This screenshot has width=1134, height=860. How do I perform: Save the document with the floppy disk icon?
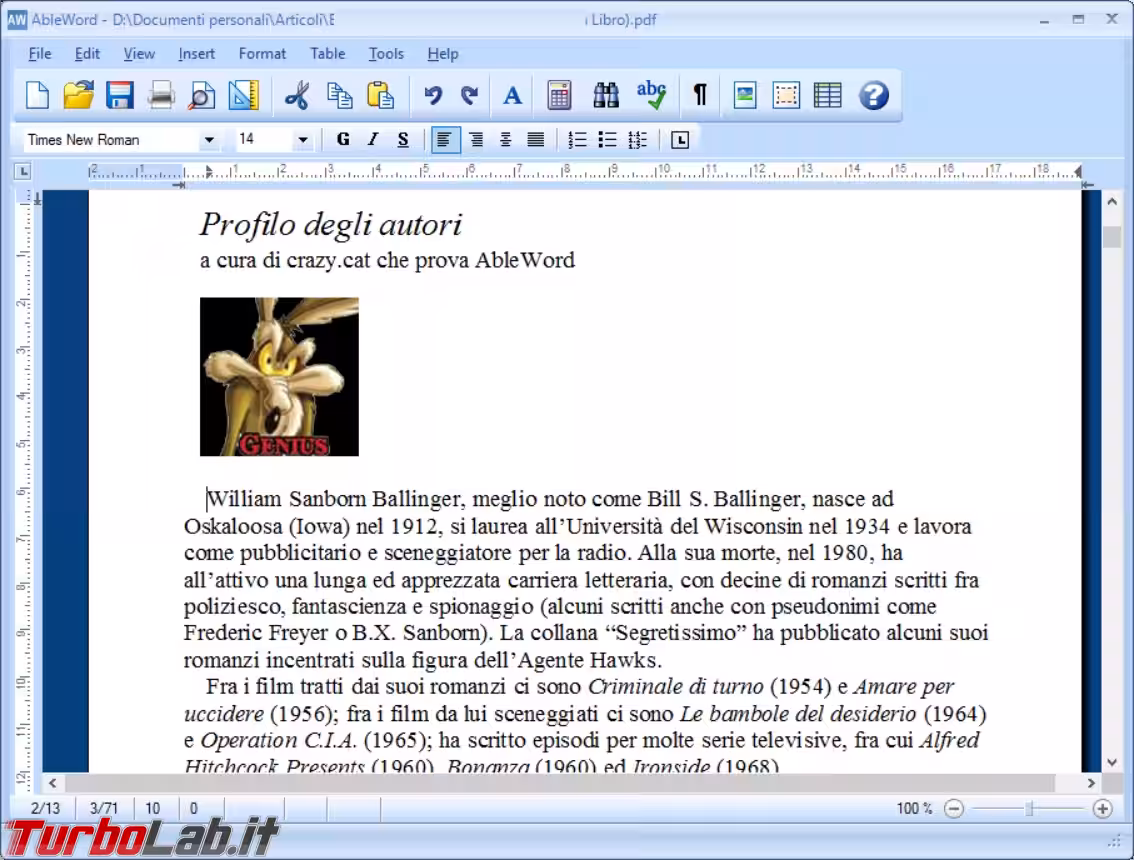(120, 95)
